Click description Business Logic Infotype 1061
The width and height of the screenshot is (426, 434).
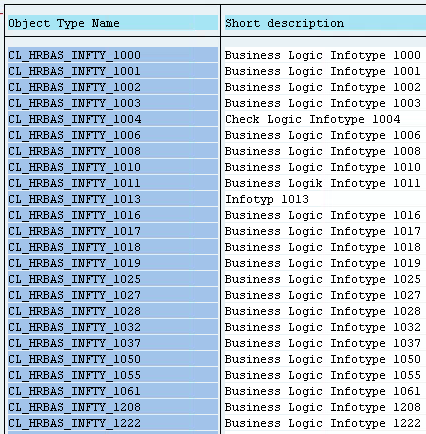[323, 391]
